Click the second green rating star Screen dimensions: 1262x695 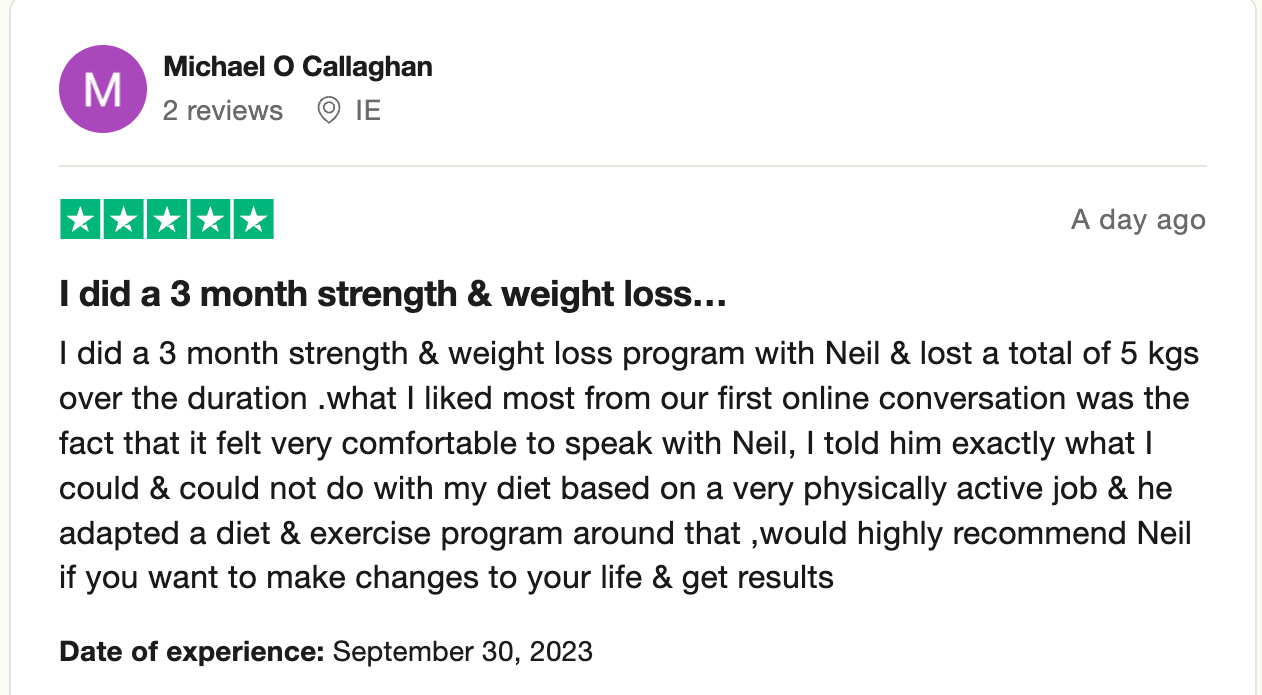(x=123, y=220)
